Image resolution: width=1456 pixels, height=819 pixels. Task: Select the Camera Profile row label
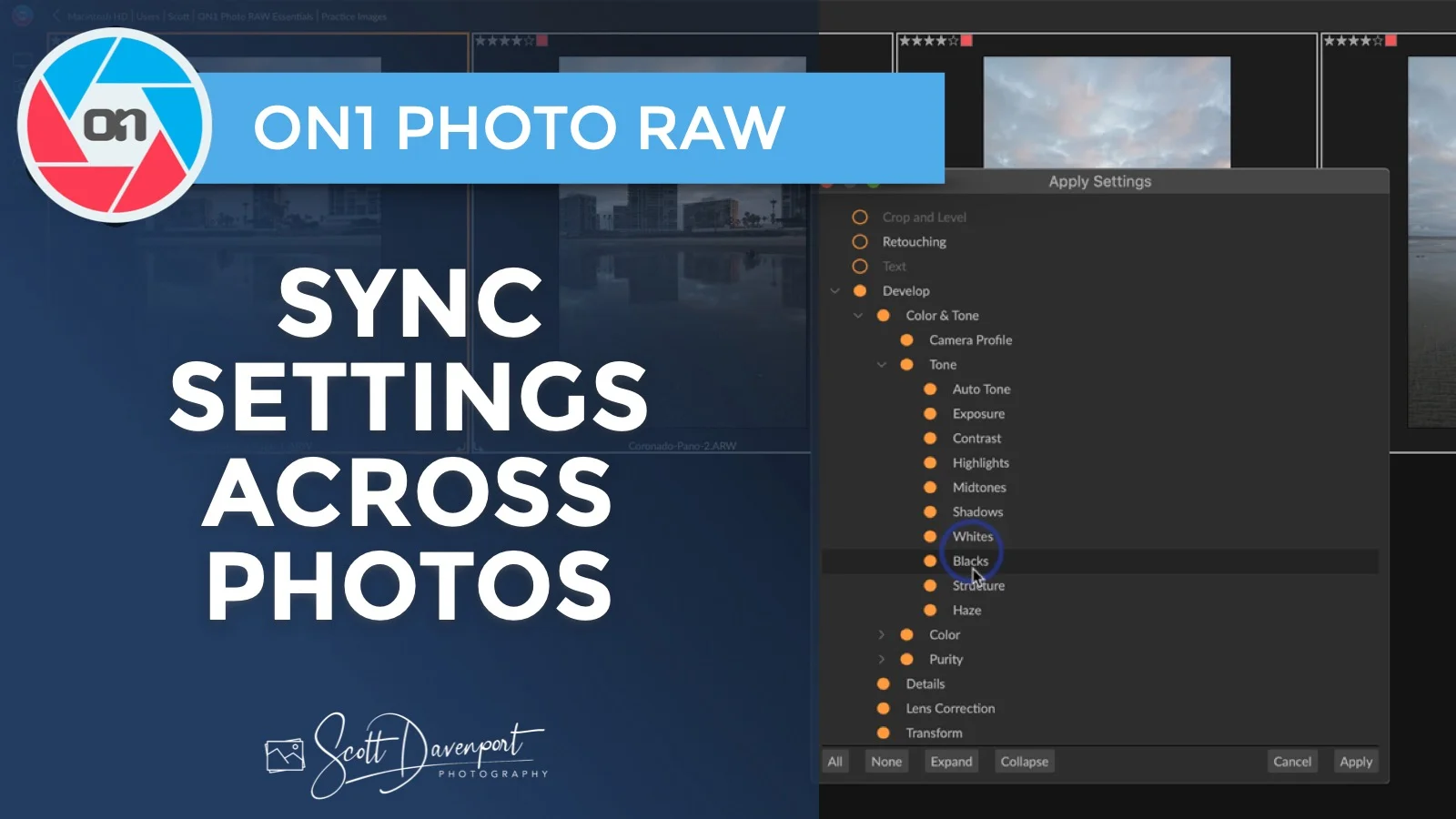pyautogui.click(x=971, y=340)
